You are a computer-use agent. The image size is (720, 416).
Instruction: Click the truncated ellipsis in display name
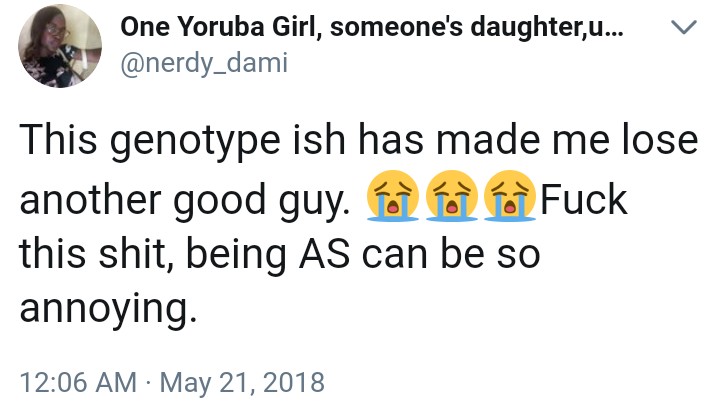(617, 30)
